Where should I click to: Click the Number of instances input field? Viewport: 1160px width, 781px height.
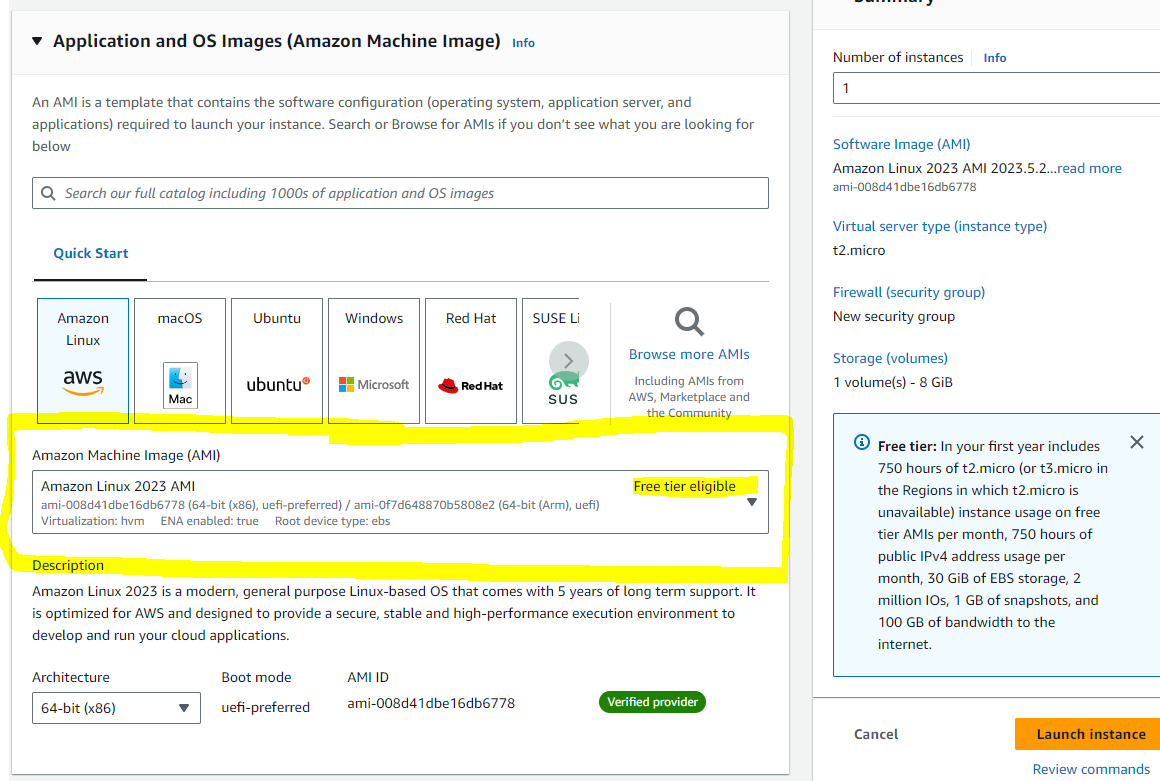tap(996, 88)
